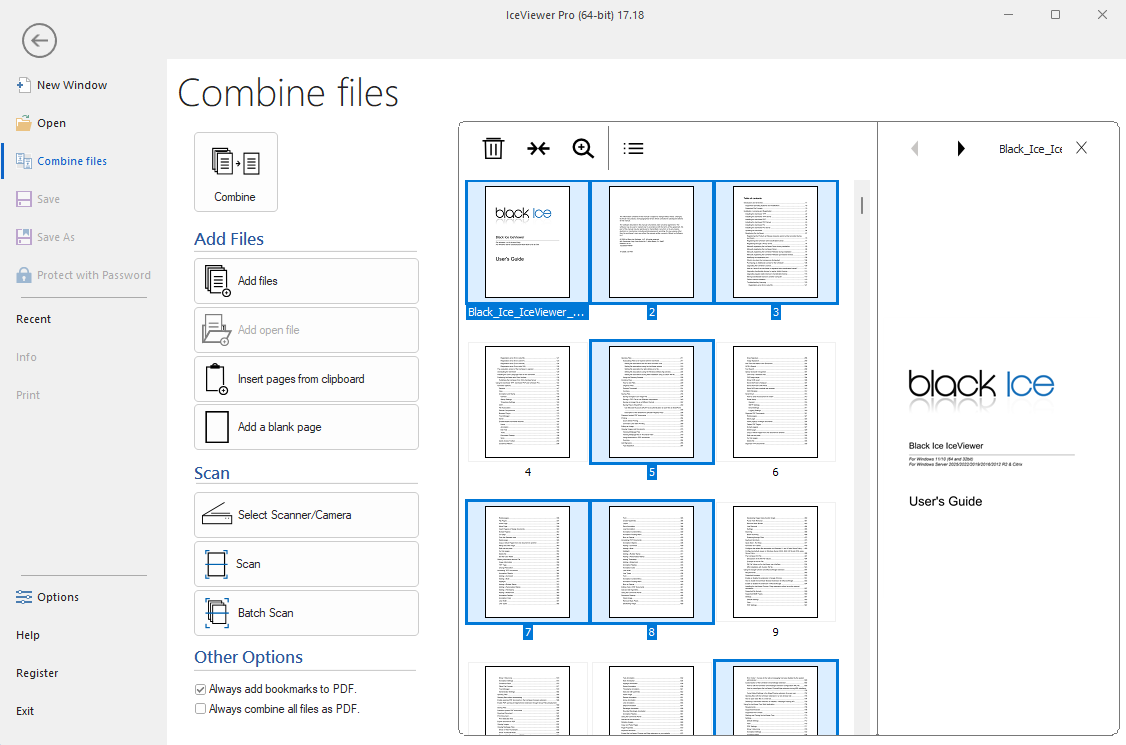
Task: Click the Options sliders icon
Action: point(24,597)
